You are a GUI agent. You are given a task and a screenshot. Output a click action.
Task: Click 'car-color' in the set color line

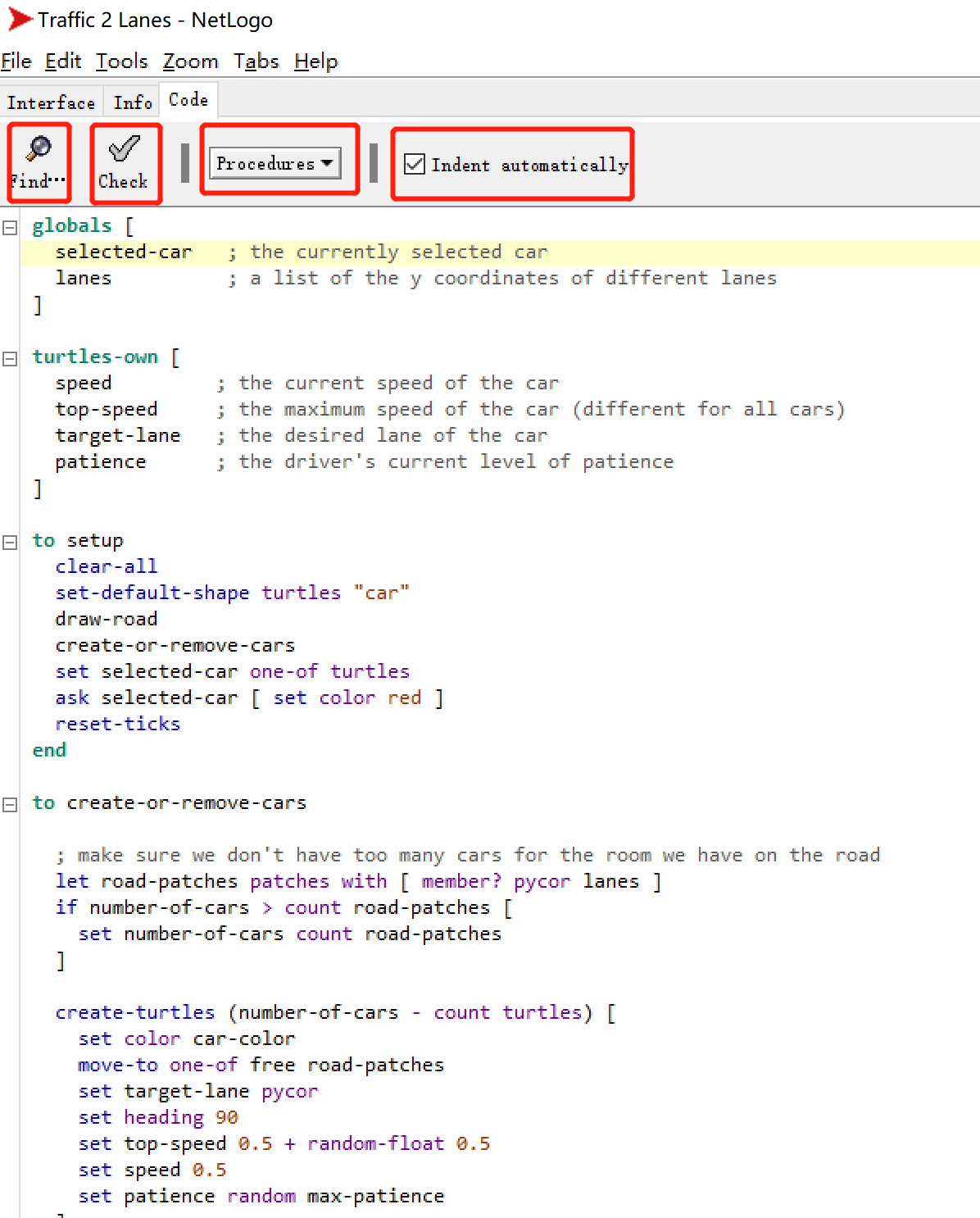[x=244, y=1038]
